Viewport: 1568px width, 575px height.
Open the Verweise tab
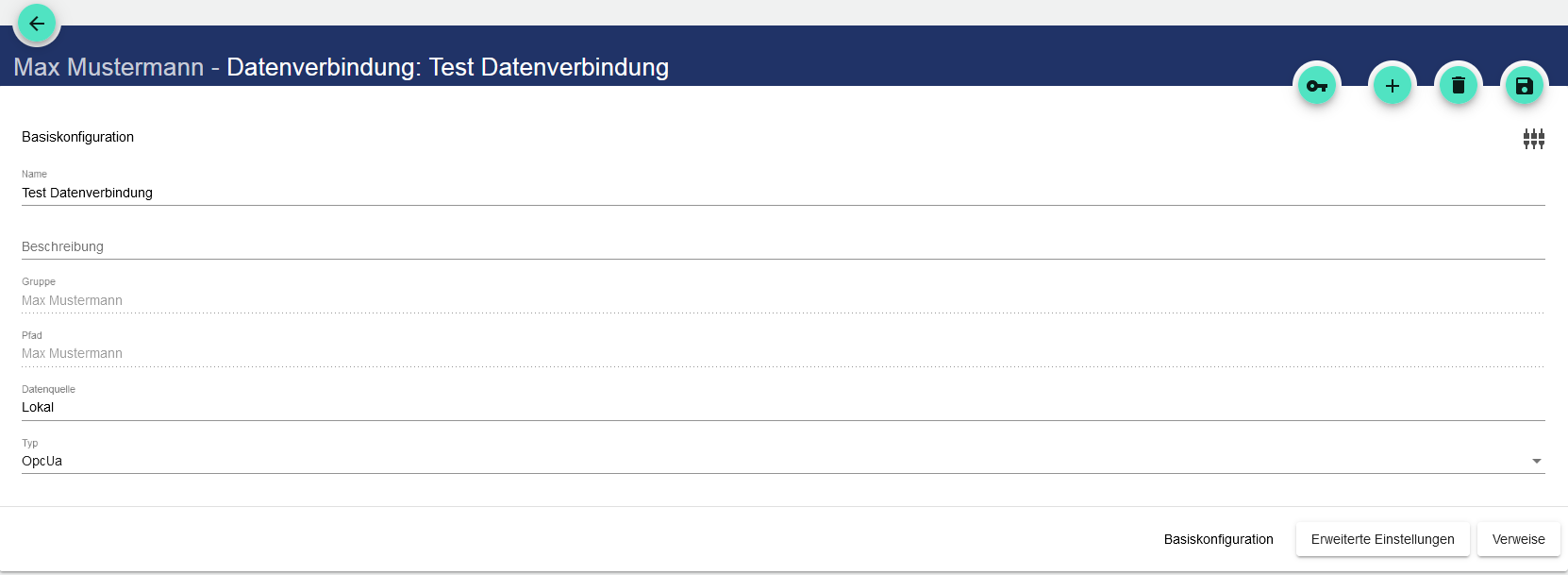tap(1518, 539)
